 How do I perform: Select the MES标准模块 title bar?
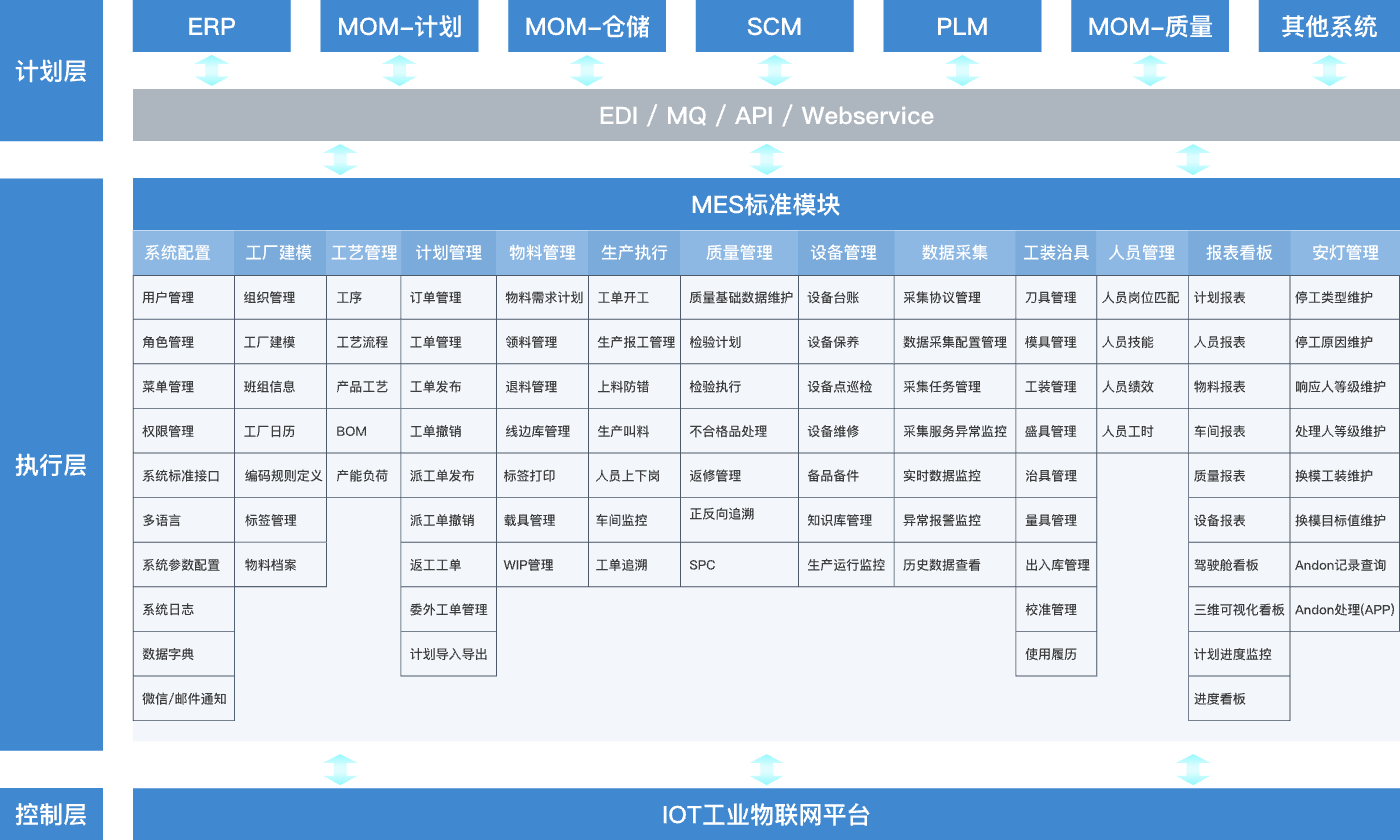[x=766, y=205]
